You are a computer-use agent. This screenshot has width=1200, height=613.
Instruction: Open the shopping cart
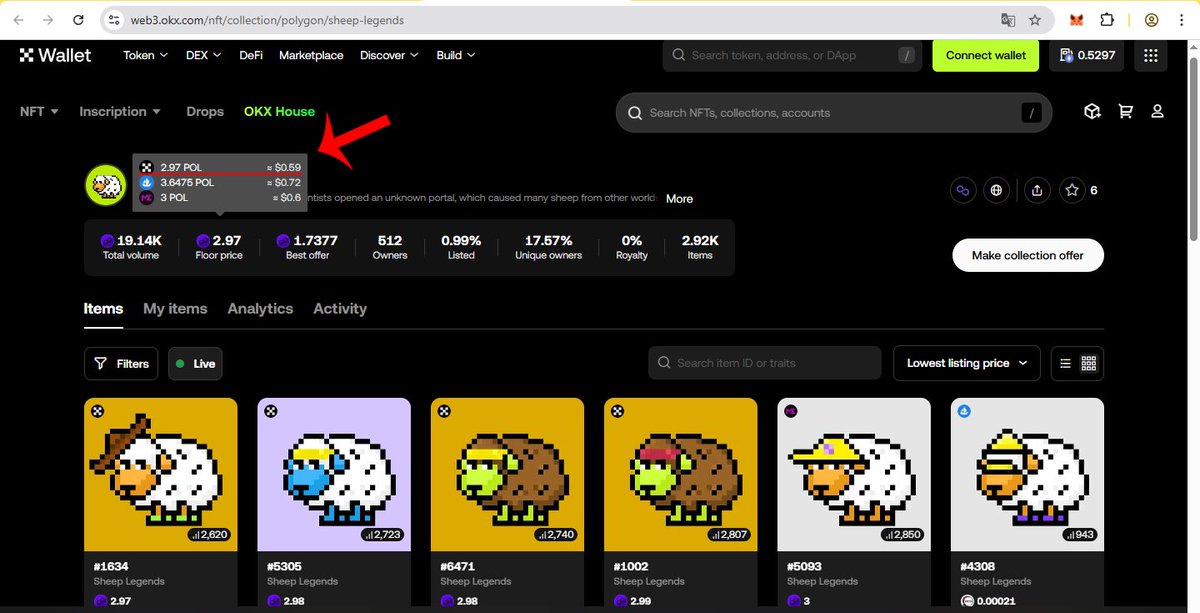(x=1125, y=112)
